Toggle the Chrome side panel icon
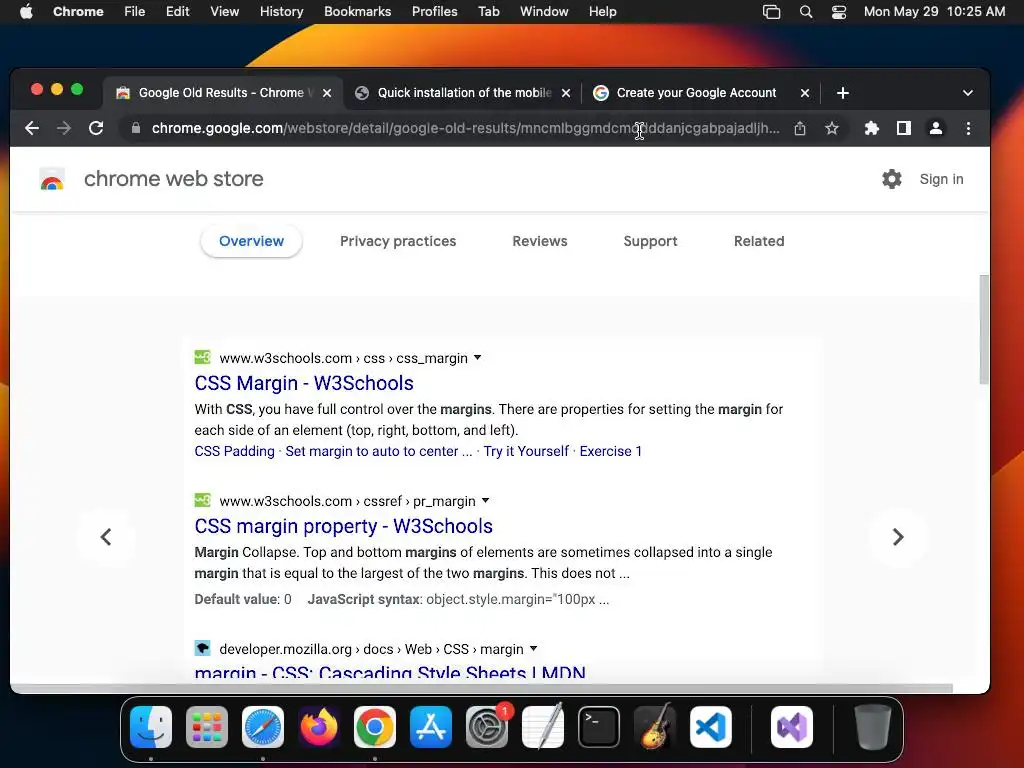Image resolution: width=1024 pixels, height=768 pixels. pyautogui.click(x=904, y=129)
